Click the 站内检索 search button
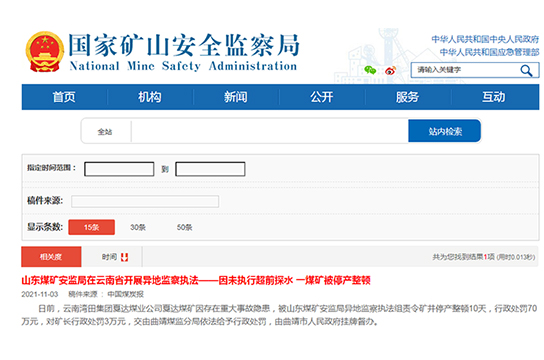 pyautogui.click(x=445, y=131)
